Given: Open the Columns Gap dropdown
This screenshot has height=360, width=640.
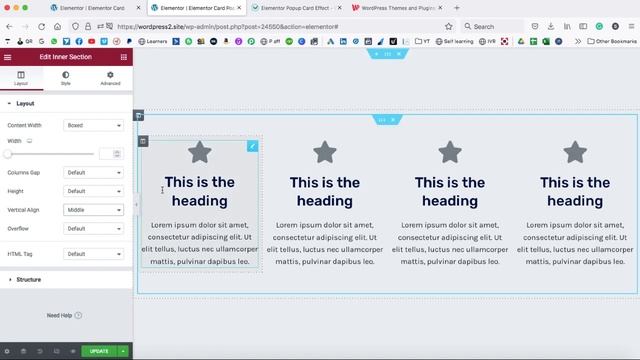Looking at the screenshot, I should click(93, 173).
